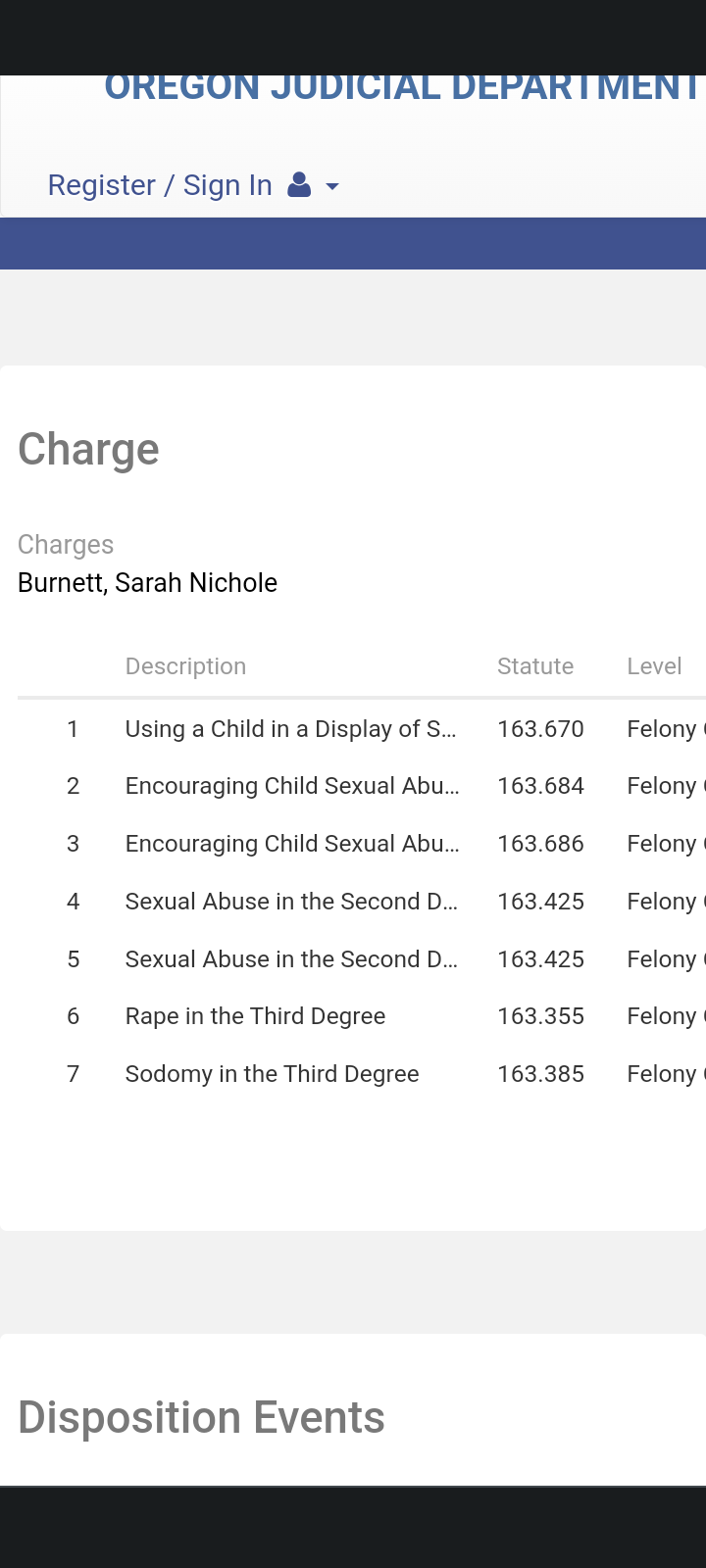The image size is (706, 1568).
Task: Open the Register / Sign In link
Action: pyautogui.click(x=160, y=185)
